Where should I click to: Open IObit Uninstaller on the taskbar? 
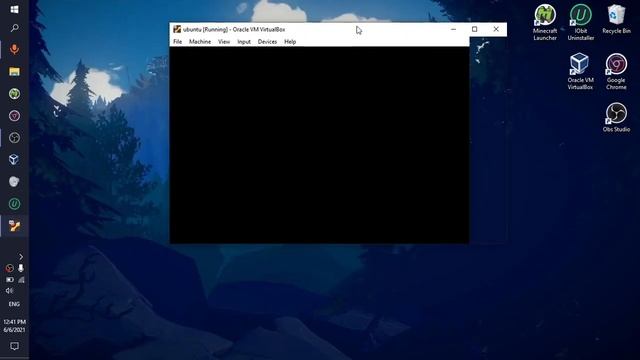(14, 204)
